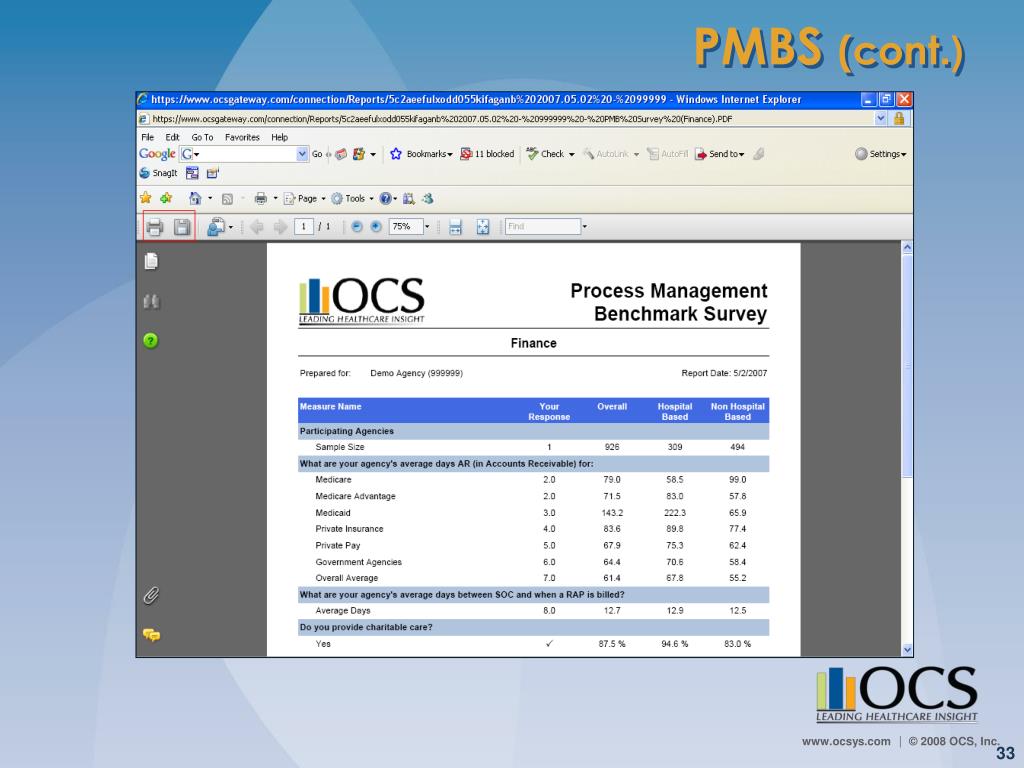The height and width of the screenshot is (768, 1024).
Task: Click the Messenger icon in the command bar
Action: coord(428,199)
